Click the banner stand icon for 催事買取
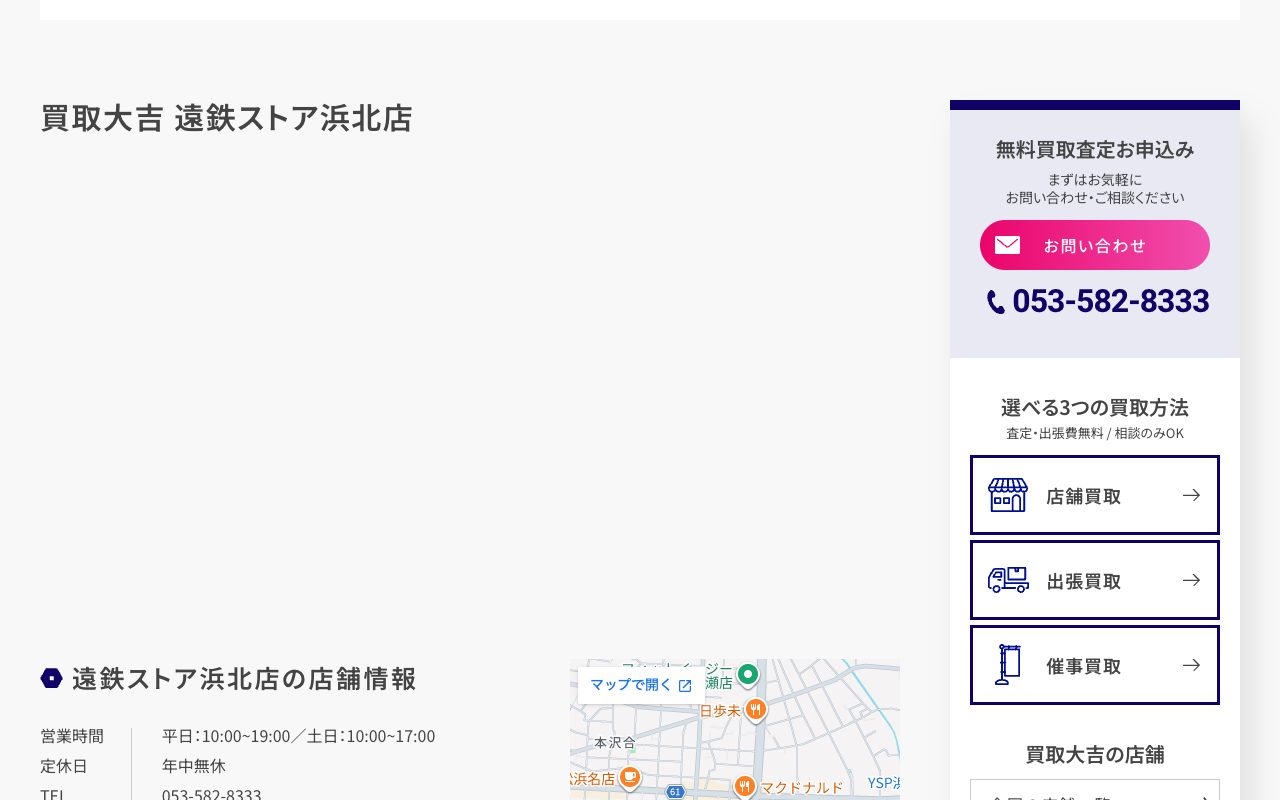The image size is (1280, 800). [x=1008, y=665]
